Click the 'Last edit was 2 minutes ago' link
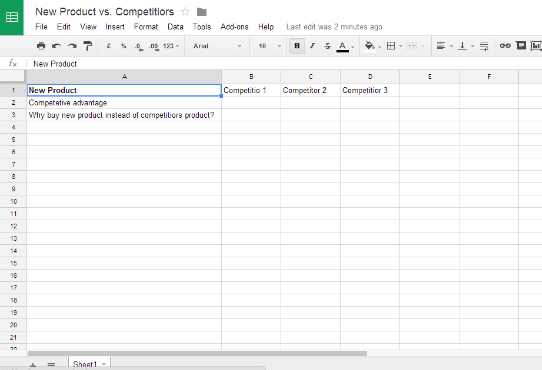This screenshot has height=370, width=542. 334,27
